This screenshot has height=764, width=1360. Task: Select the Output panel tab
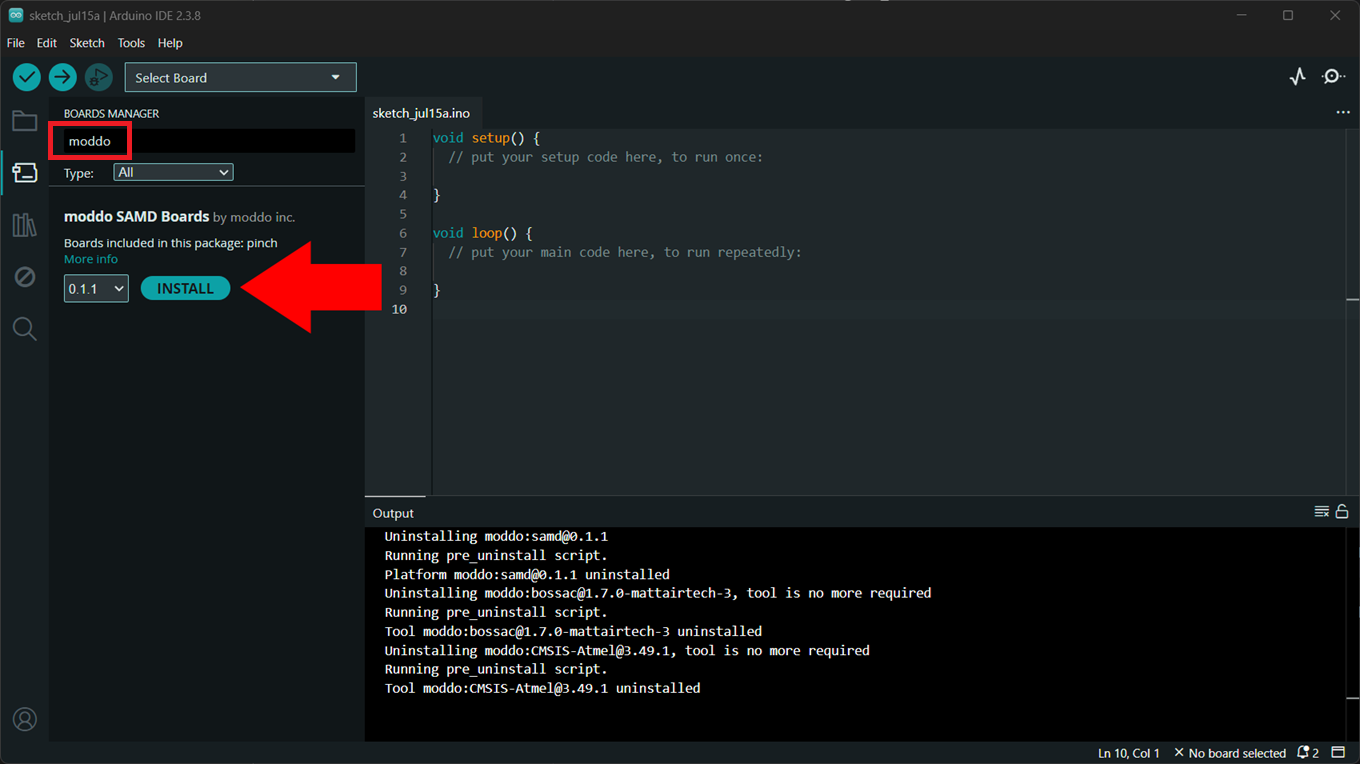pos(393,513)
